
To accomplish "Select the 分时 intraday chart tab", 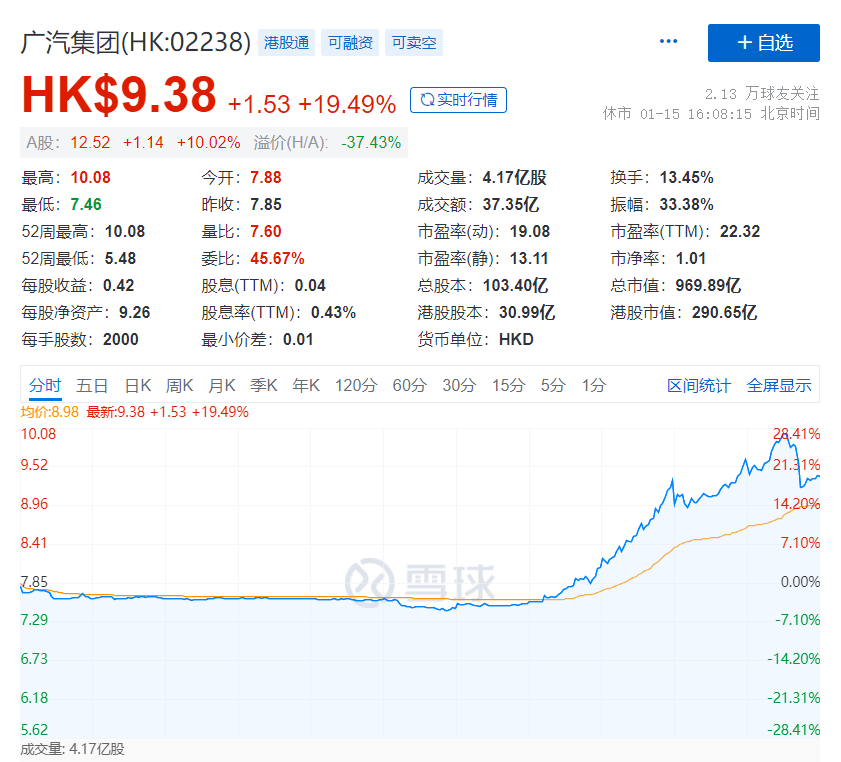I will [x=44, y=384].
